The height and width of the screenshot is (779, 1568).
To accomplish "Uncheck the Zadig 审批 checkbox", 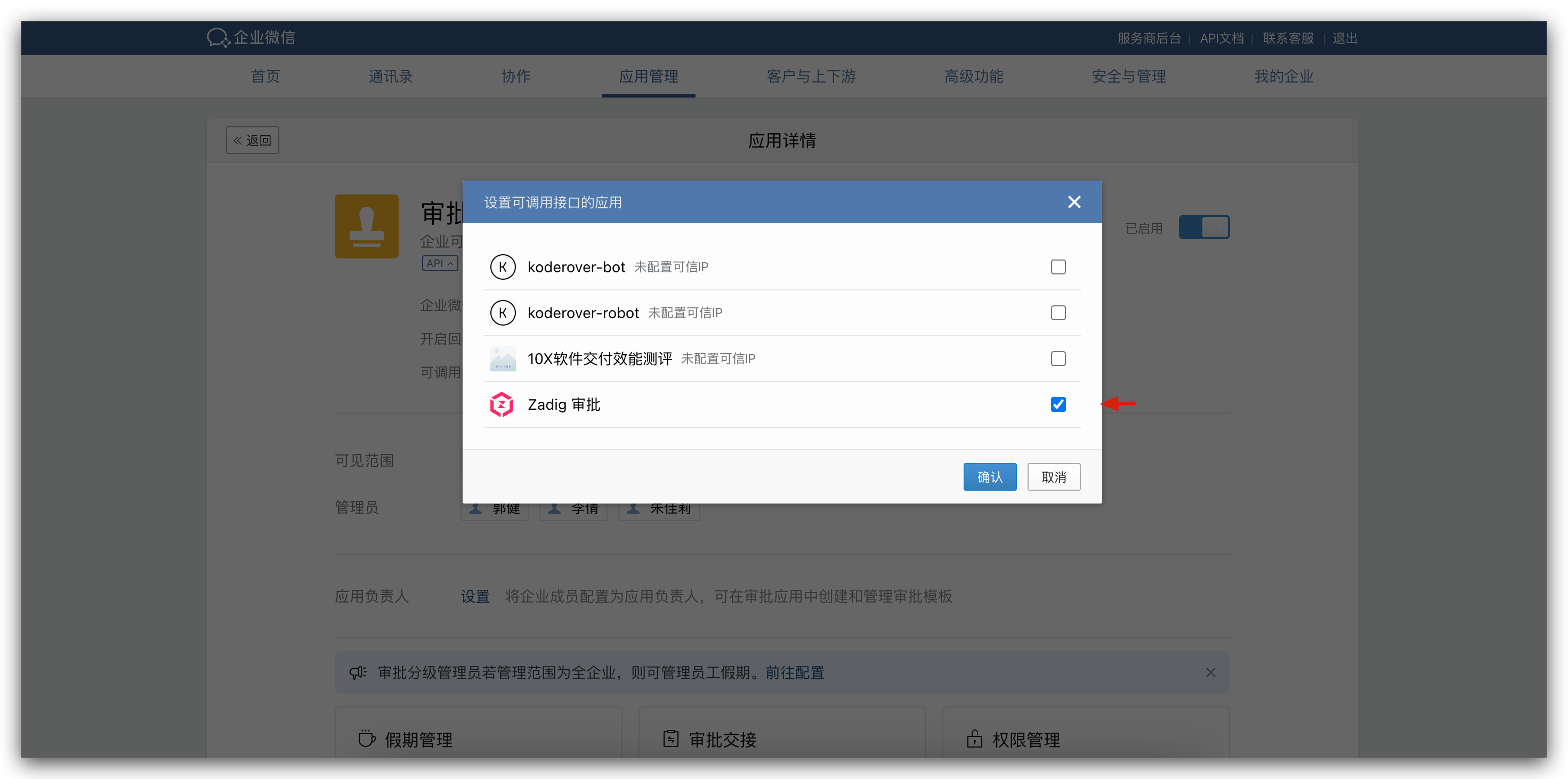I will (x=1058, y=405).
